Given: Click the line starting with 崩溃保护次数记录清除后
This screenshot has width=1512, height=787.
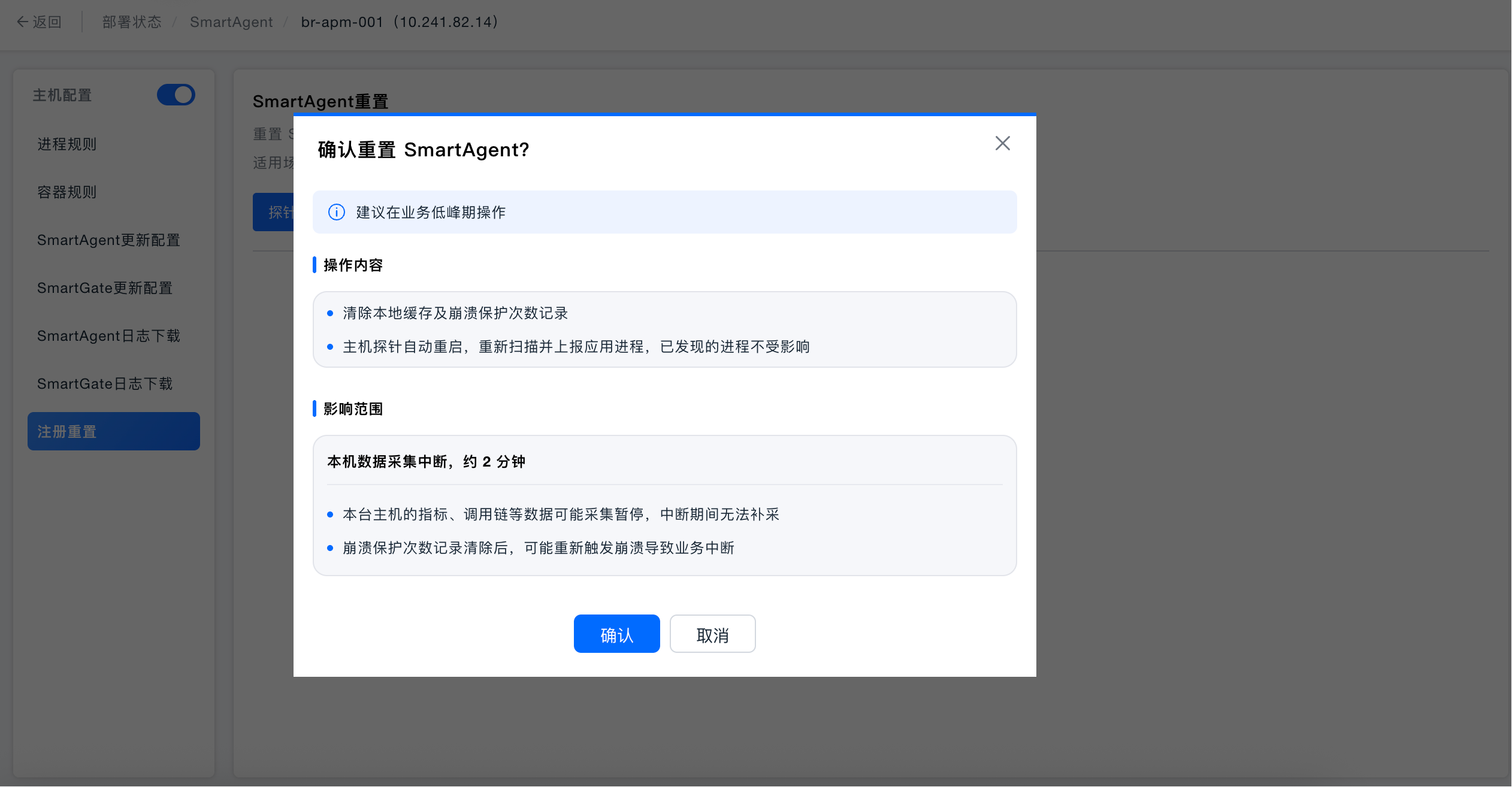Looking at the screenshot, I should pos(539,547).
